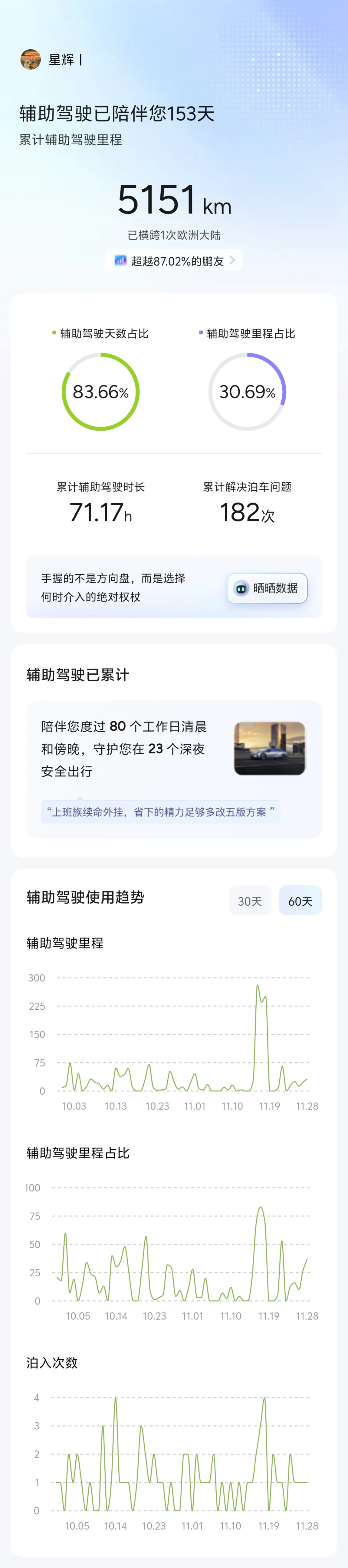Switch trend view to 60天
The image size is (348, 1568).
point(300,901)
